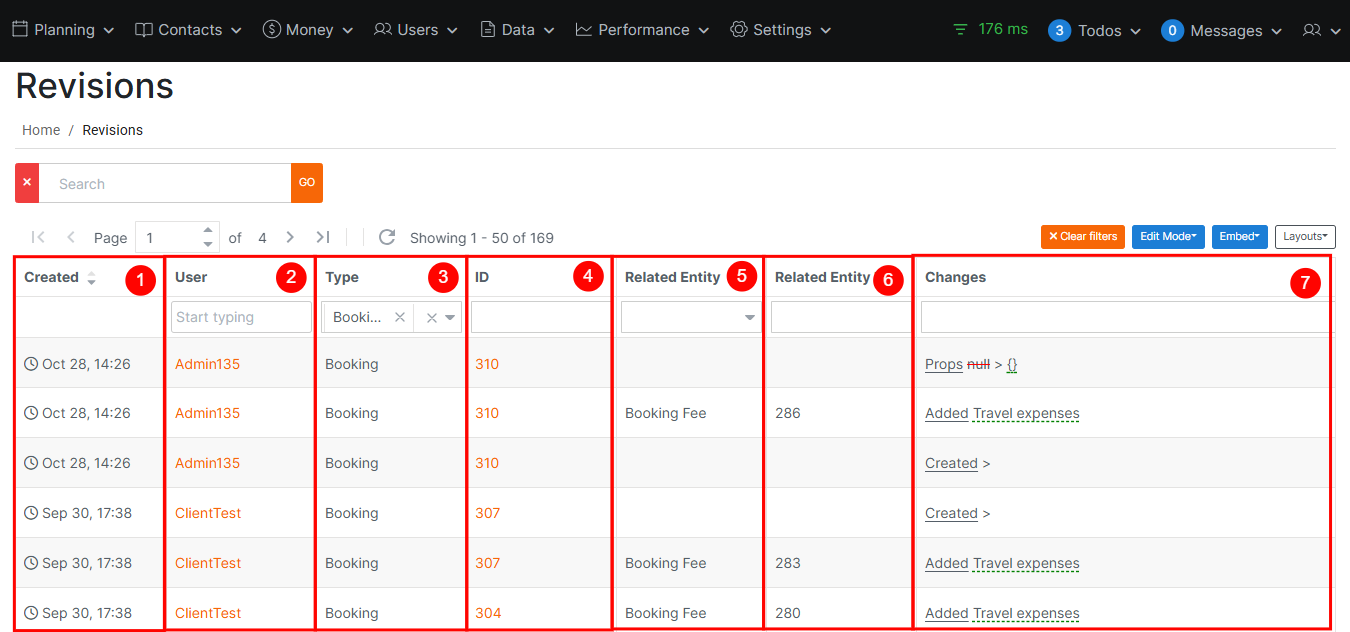The width and height of the screenshot is (1350, 632).
Task: Open the Planning menu
Action: coord(63,30)
